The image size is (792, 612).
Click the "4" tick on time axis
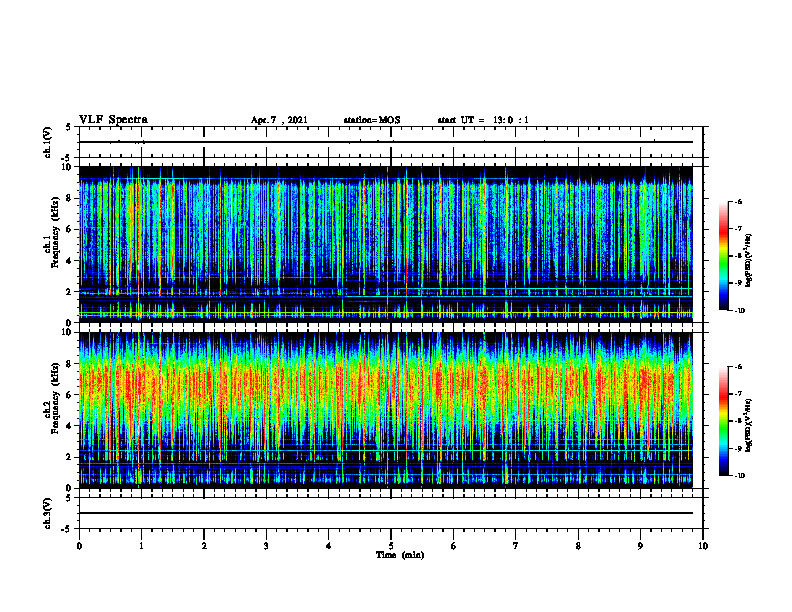point(329,546)
